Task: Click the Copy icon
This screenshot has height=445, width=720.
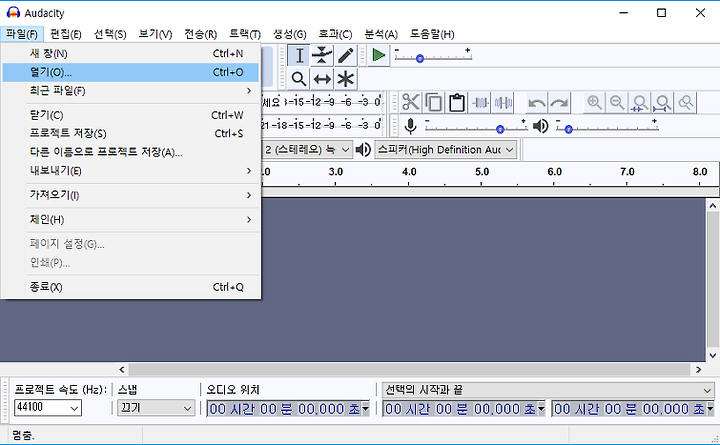Action: [x=433, y=102]
